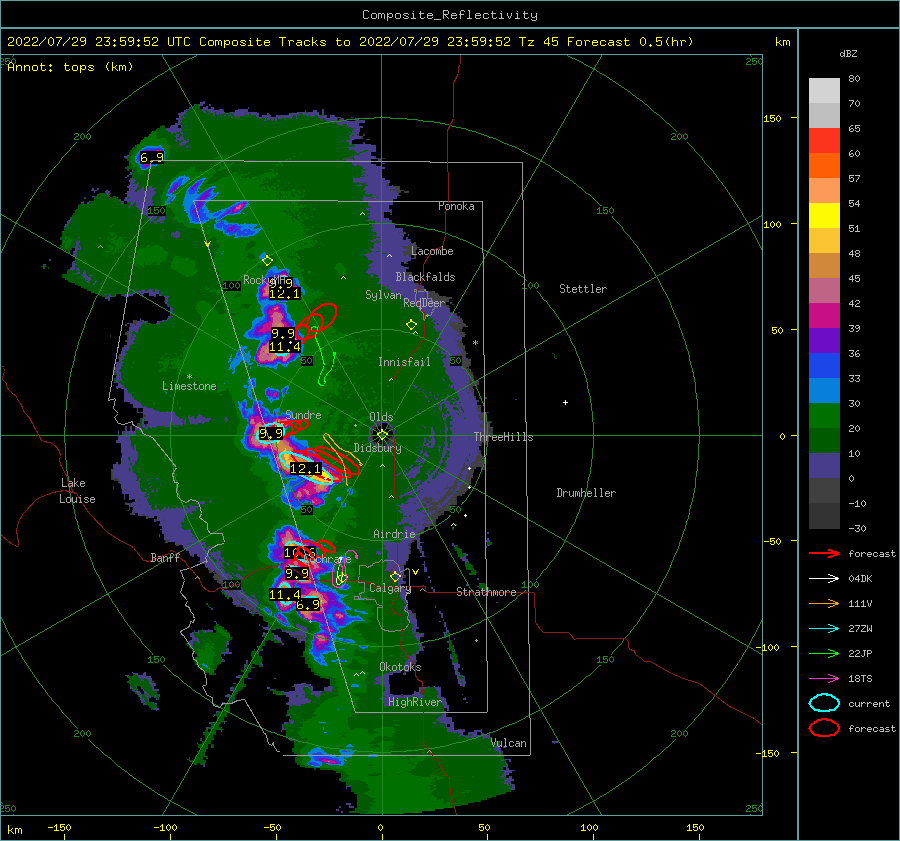This screenshot has height=841, width=900.
Task: Click the 10 dBZ slate purple swatch
Action: tap(824, 466)
